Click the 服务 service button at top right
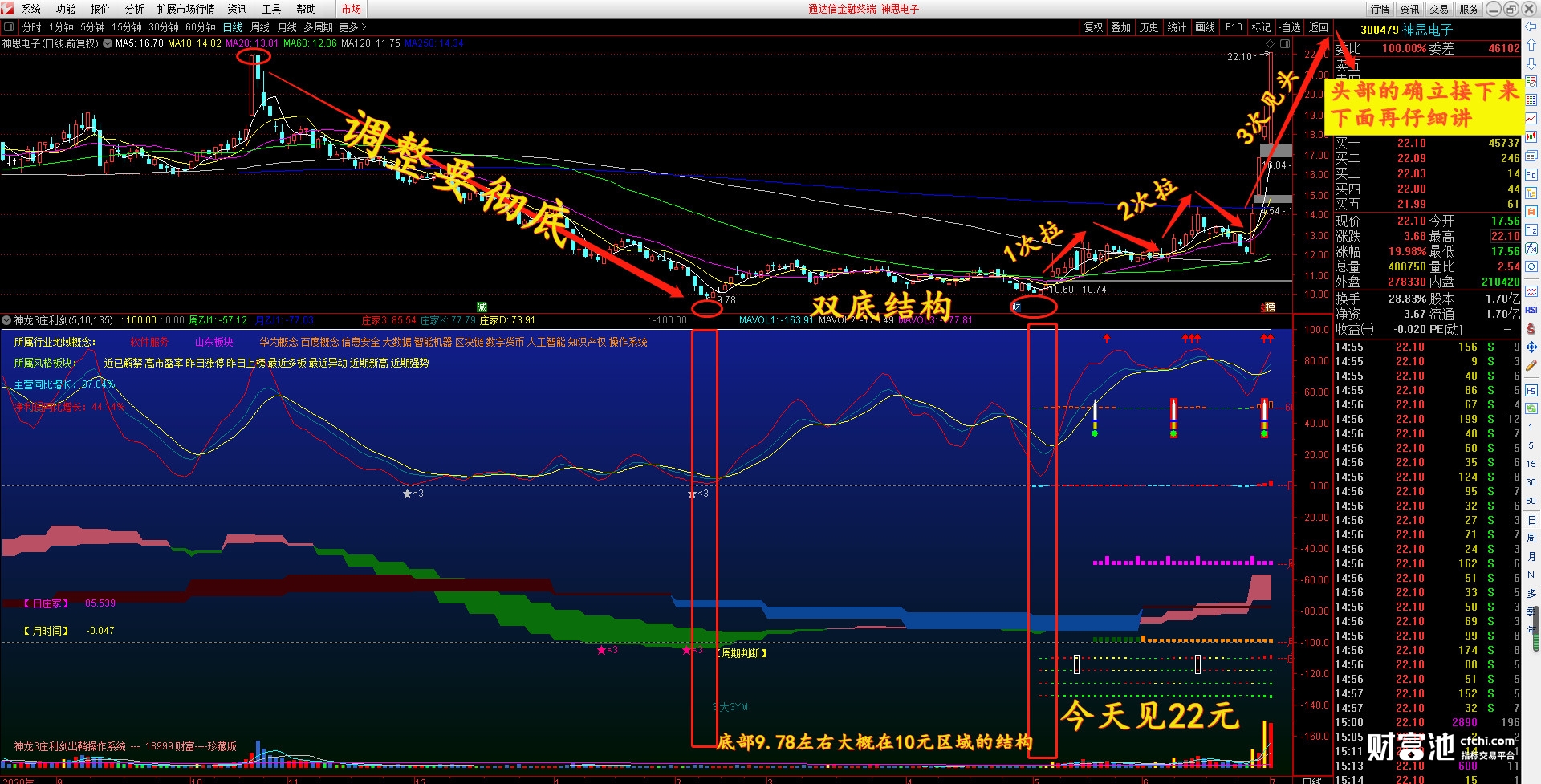Viewport: 1541px width, 784px height. point(1469,9)
